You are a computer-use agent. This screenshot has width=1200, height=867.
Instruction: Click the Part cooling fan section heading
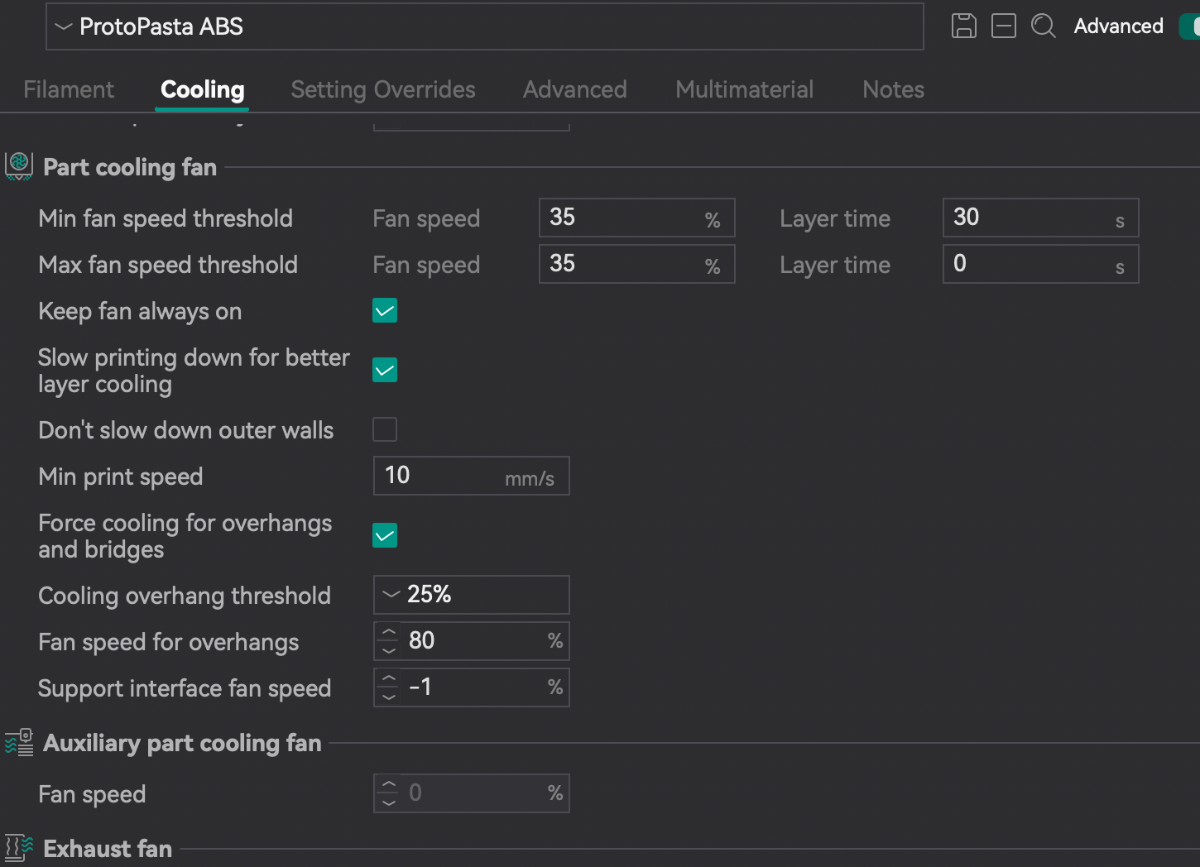click(x=130, y=167)
